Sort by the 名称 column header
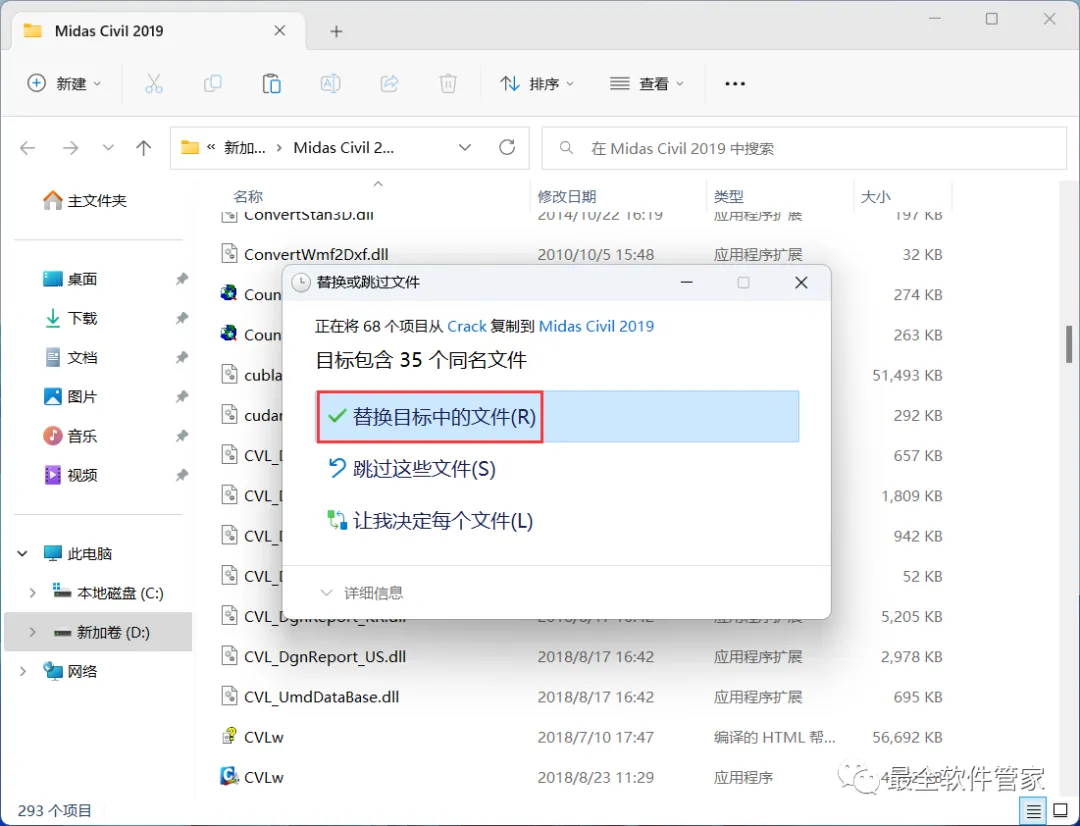Image resolution: width=1080 pixels, height=826 pixels. (248, 197)
